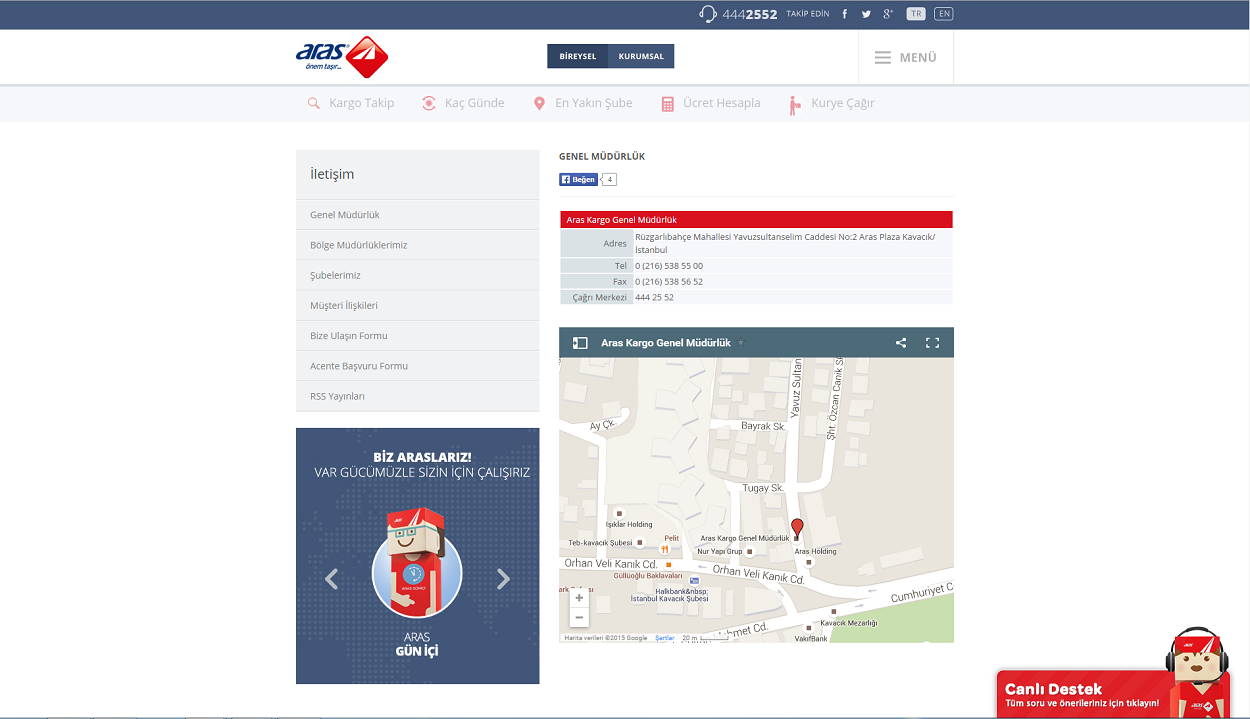Open Ücret Hesapla link
This screenshot has height=719, width=1250.
(722, 103)
